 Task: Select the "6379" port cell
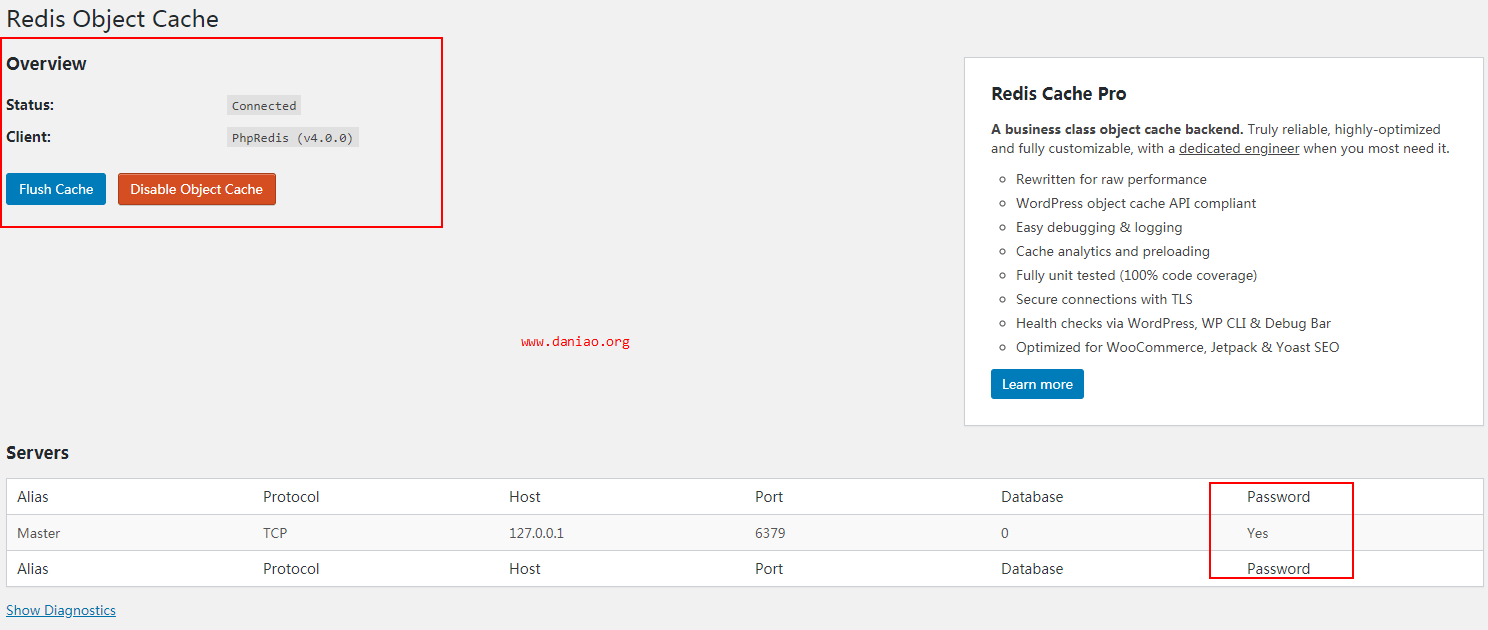tap(770, 533)
